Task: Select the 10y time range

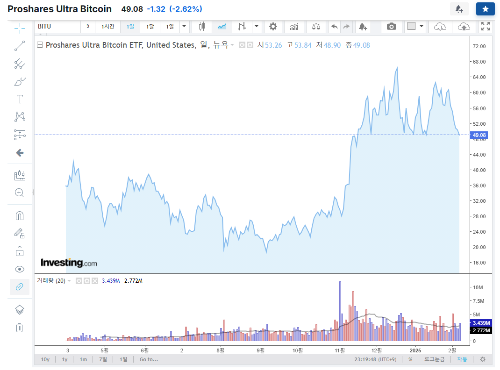Action: pyautogui.click(x=45, y=359)
